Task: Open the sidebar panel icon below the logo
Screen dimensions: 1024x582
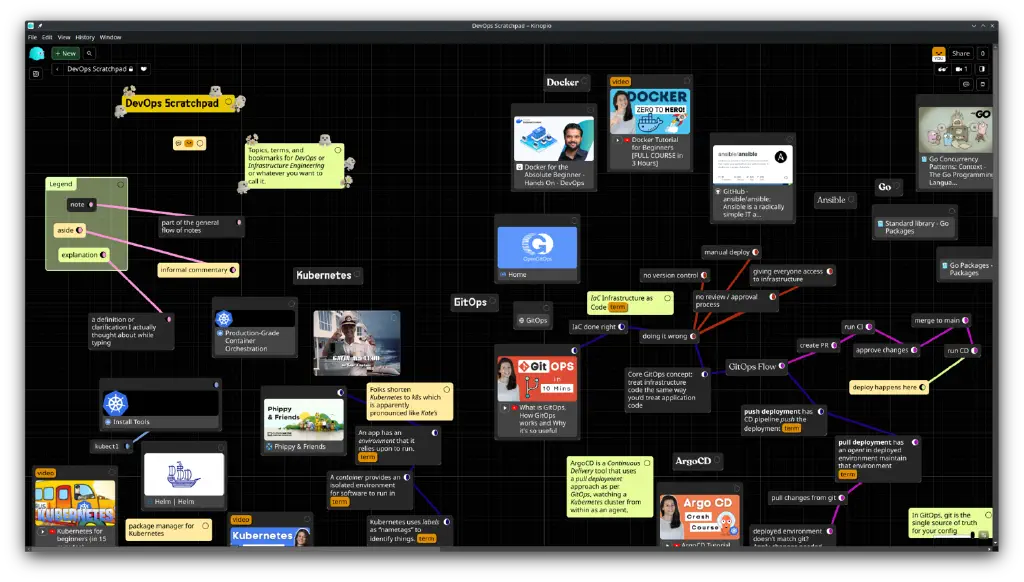Action: [x=36, y=74]
